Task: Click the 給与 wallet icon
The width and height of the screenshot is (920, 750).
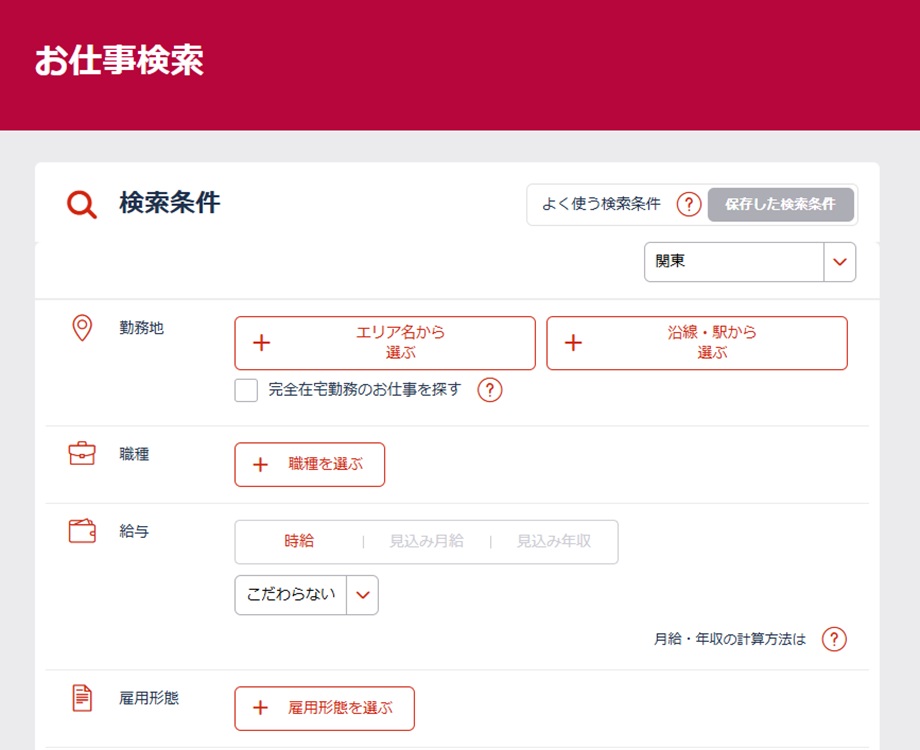Action: 82,531
